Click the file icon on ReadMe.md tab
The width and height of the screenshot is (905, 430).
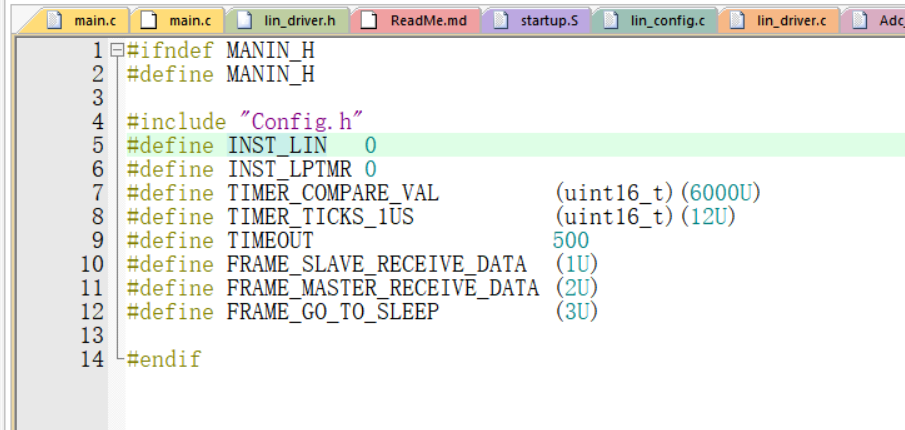(x=368, y=21)
